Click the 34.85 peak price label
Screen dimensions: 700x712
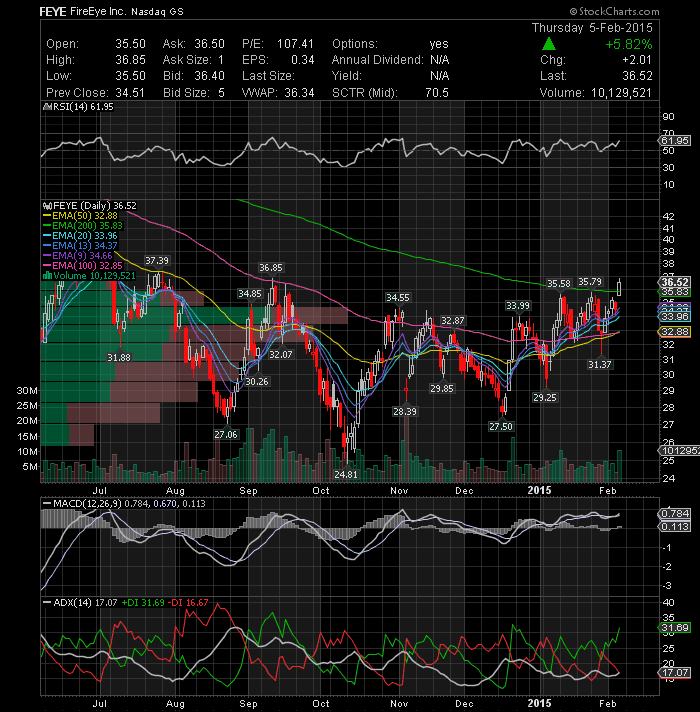(250, 294)
